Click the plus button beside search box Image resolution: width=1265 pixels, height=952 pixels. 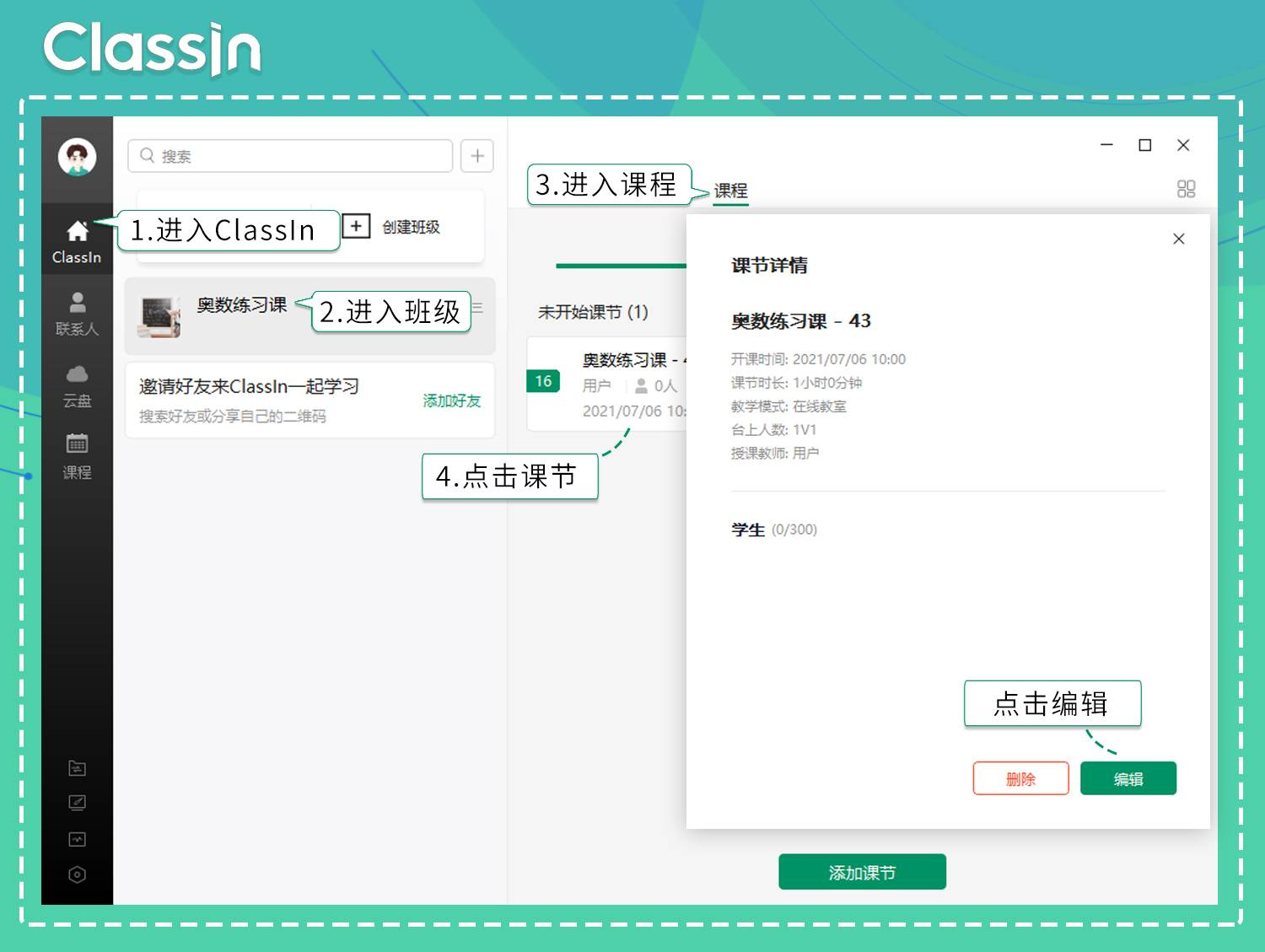coord(477,156)
